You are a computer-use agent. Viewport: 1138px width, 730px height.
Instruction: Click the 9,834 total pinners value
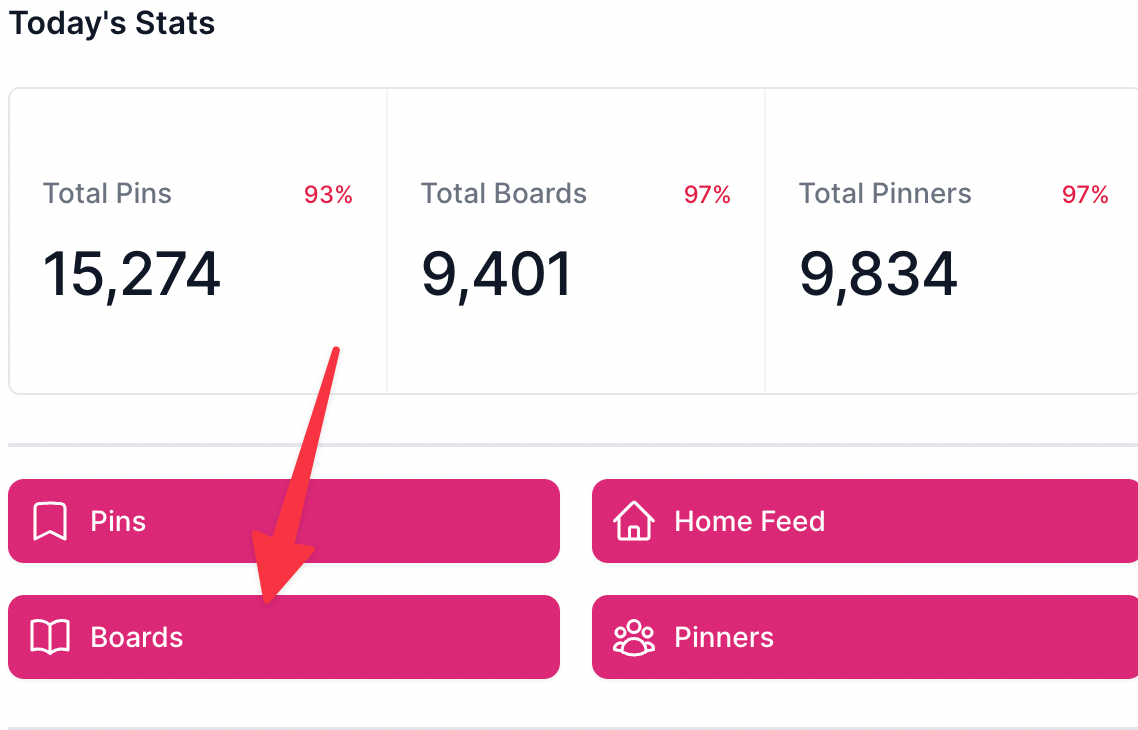click(878, 274)
